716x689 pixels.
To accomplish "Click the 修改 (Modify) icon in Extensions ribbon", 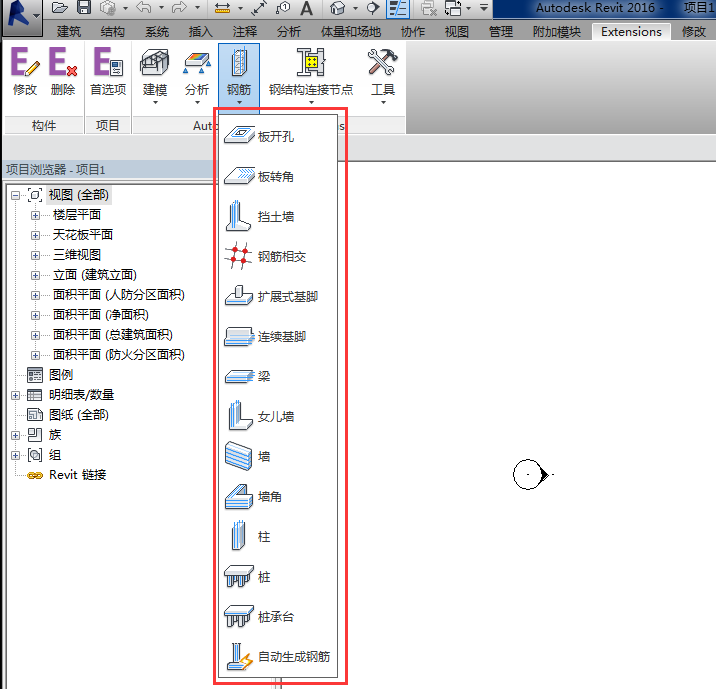I will pyautogui.click(x=24, y=72).
